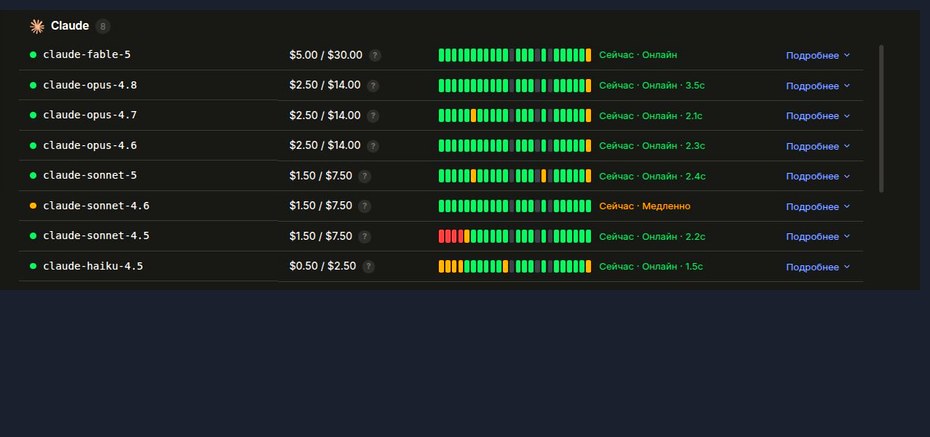Click the uptime bar for claude-sonnet-5
This screenshot has height=437, width=930.
pos(515,176)
